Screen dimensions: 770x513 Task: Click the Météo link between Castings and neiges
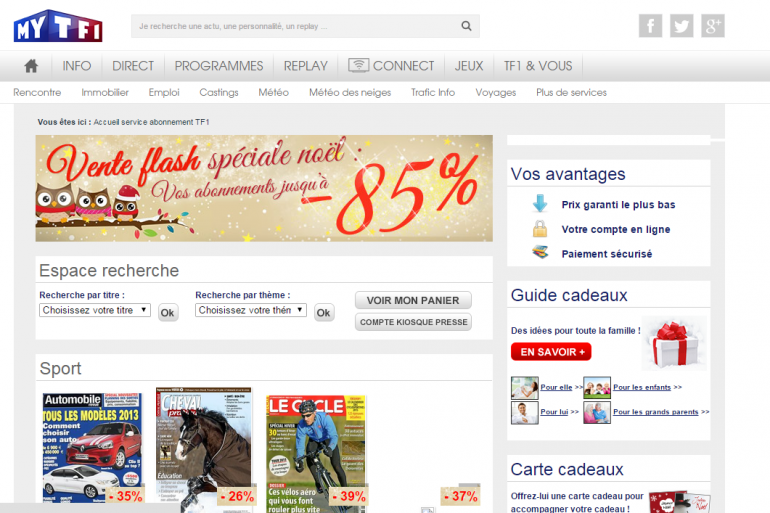(x=274, y=92)
